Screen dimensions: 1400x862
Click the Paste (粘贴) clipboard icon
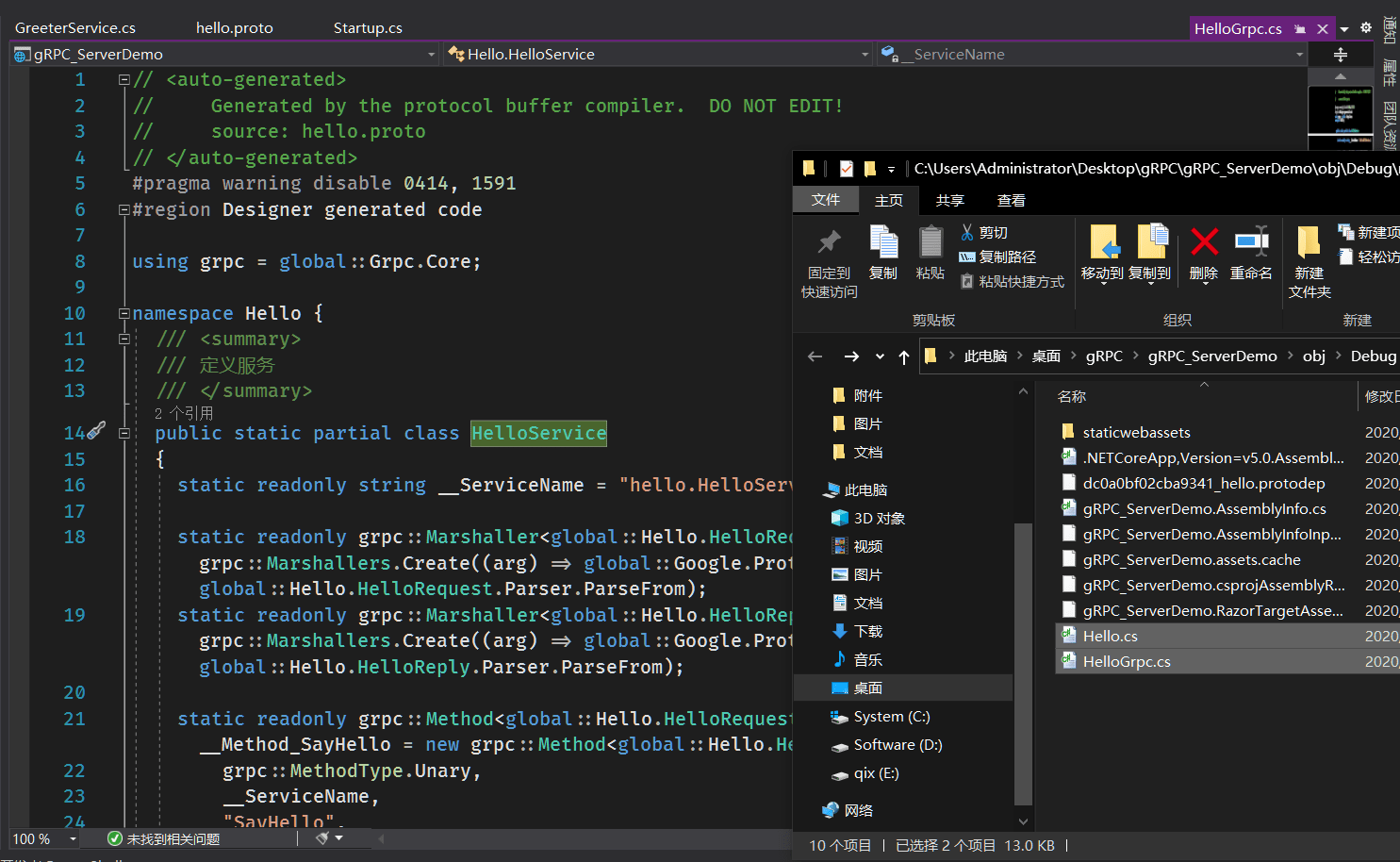(930, 243)
